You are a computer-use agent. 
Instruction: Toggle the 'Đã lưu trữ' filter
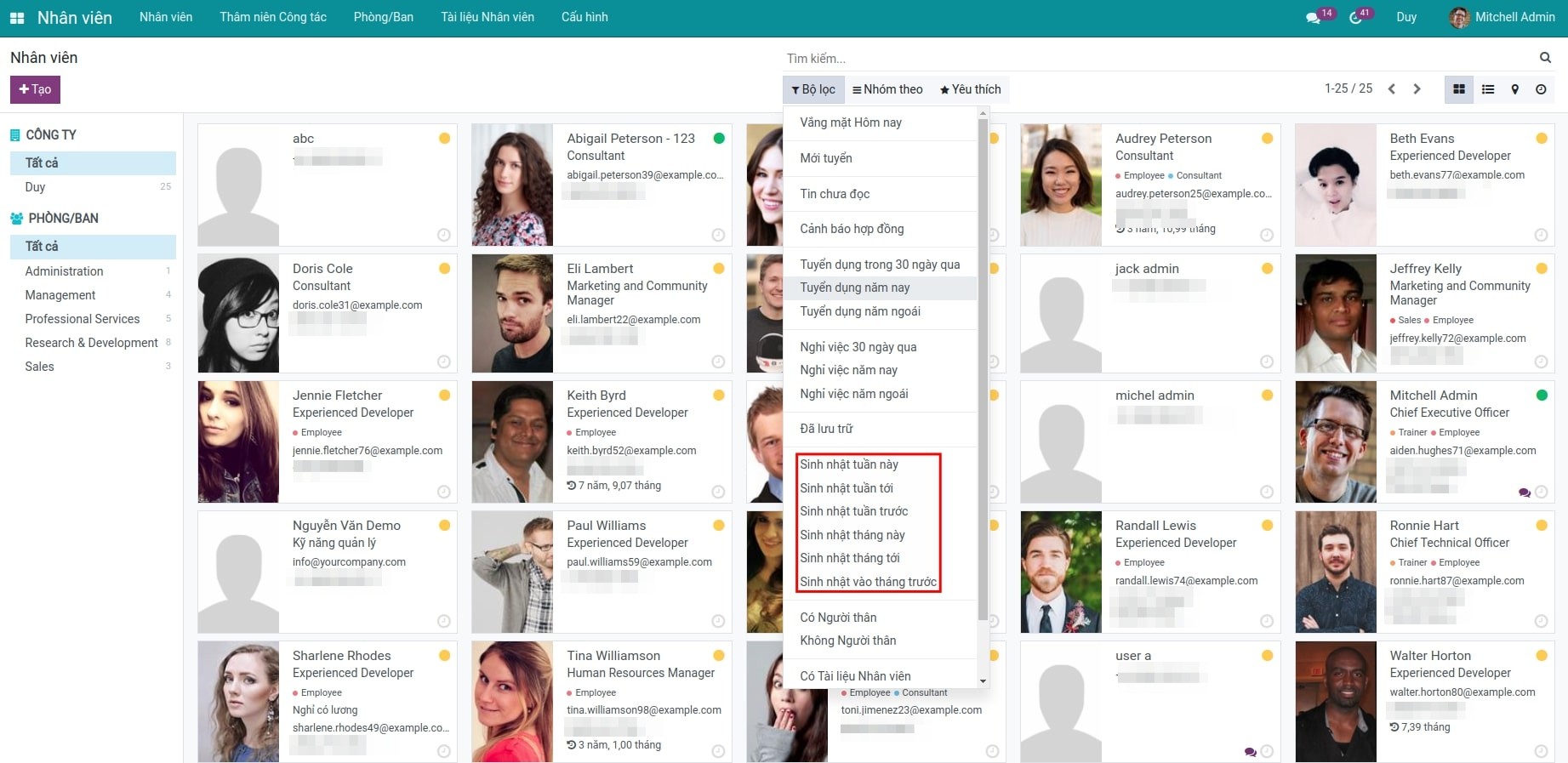pyautogui.click(x=826, y=429)
